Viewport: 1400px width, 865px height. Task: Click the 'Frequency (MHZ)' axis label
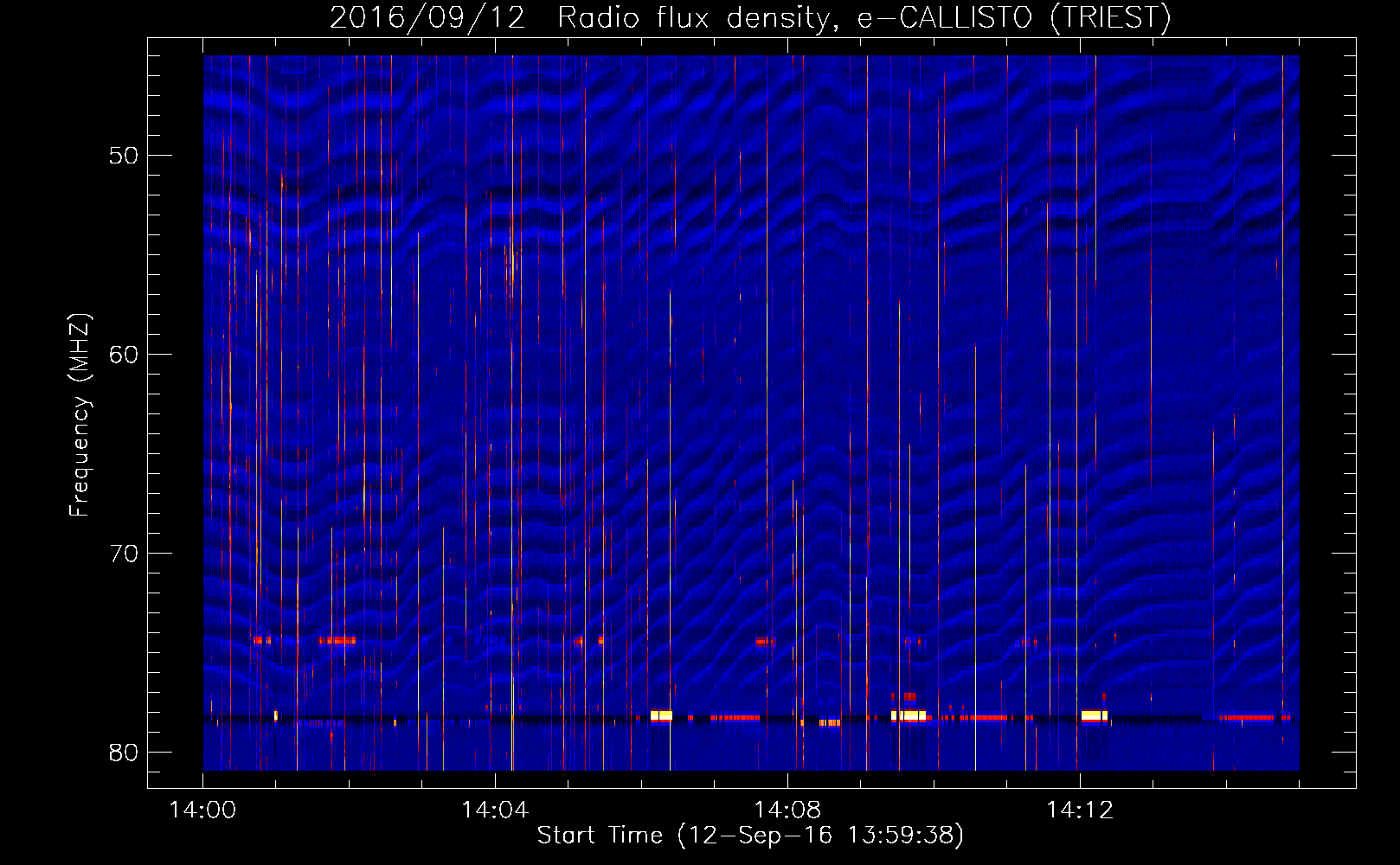coord(80,415)
